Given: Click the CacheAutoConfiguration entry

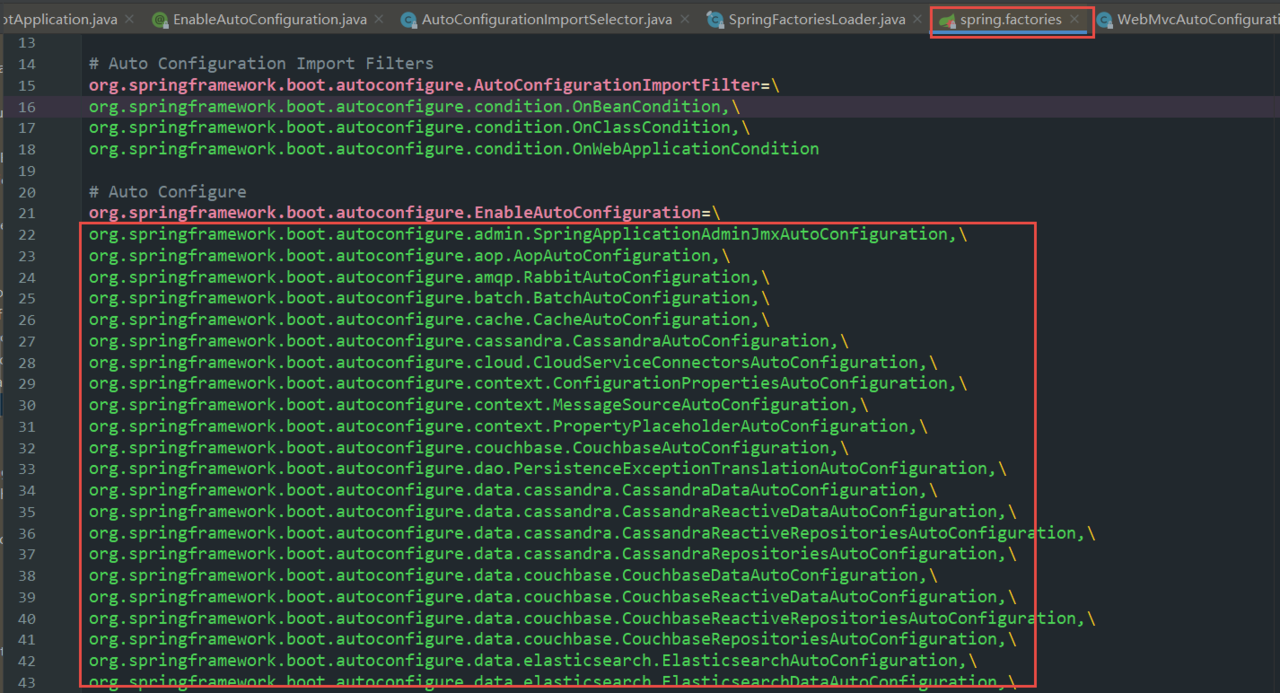Looking at the screenshot, I should (x=428, y=320).
